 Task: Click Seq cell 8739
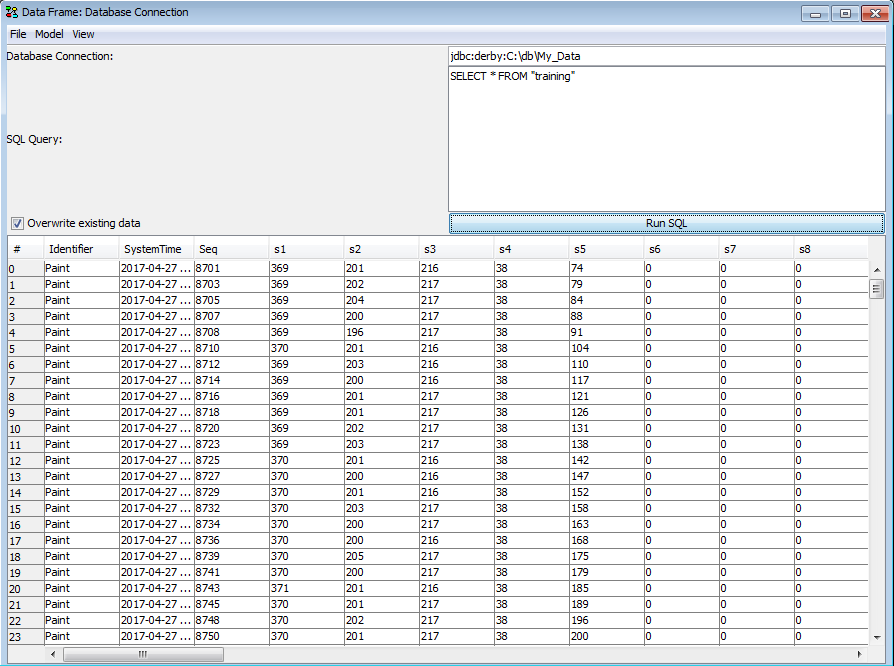click(x=231, y=556)
